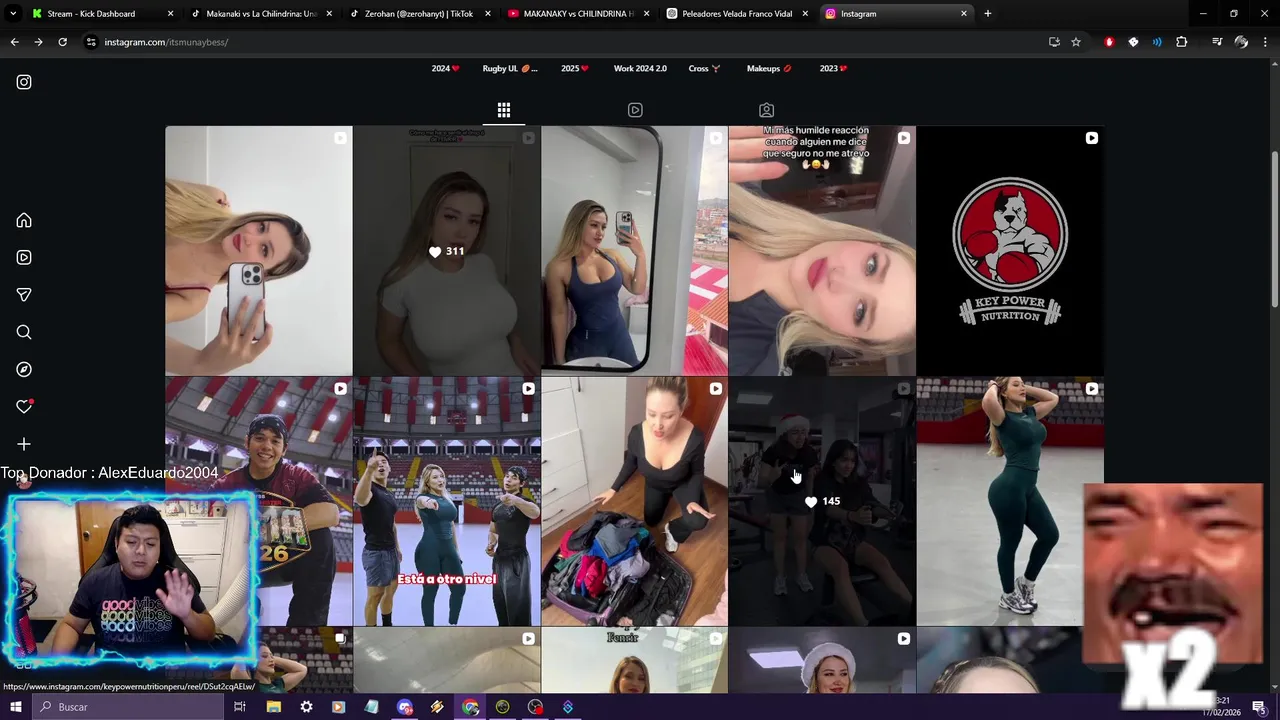Open Instagram home from sidebar house icon
1280x720 pixels.
point(24,220)
